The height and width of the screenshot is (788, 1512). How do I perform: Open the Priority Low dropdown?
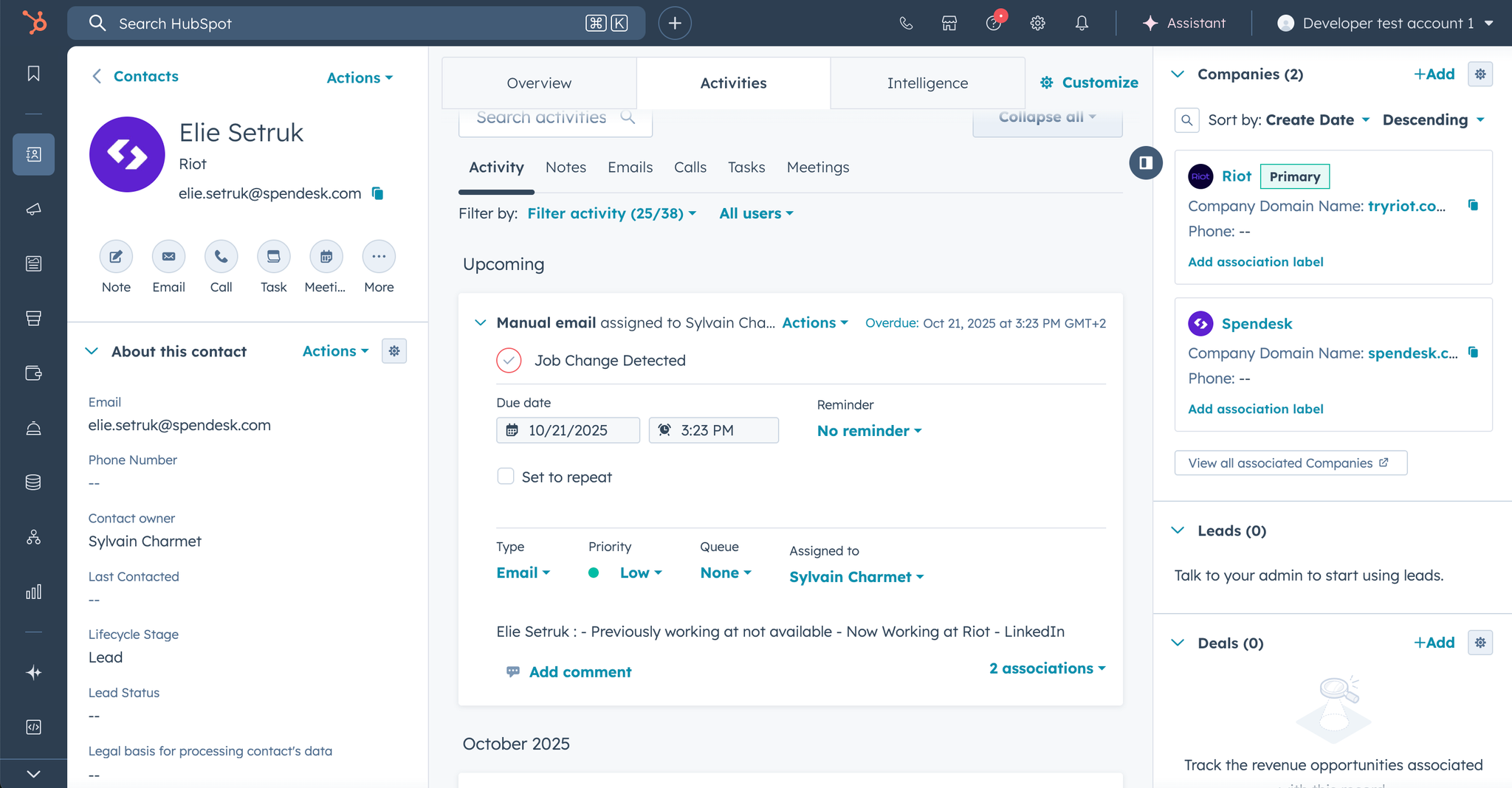point(640,573)
